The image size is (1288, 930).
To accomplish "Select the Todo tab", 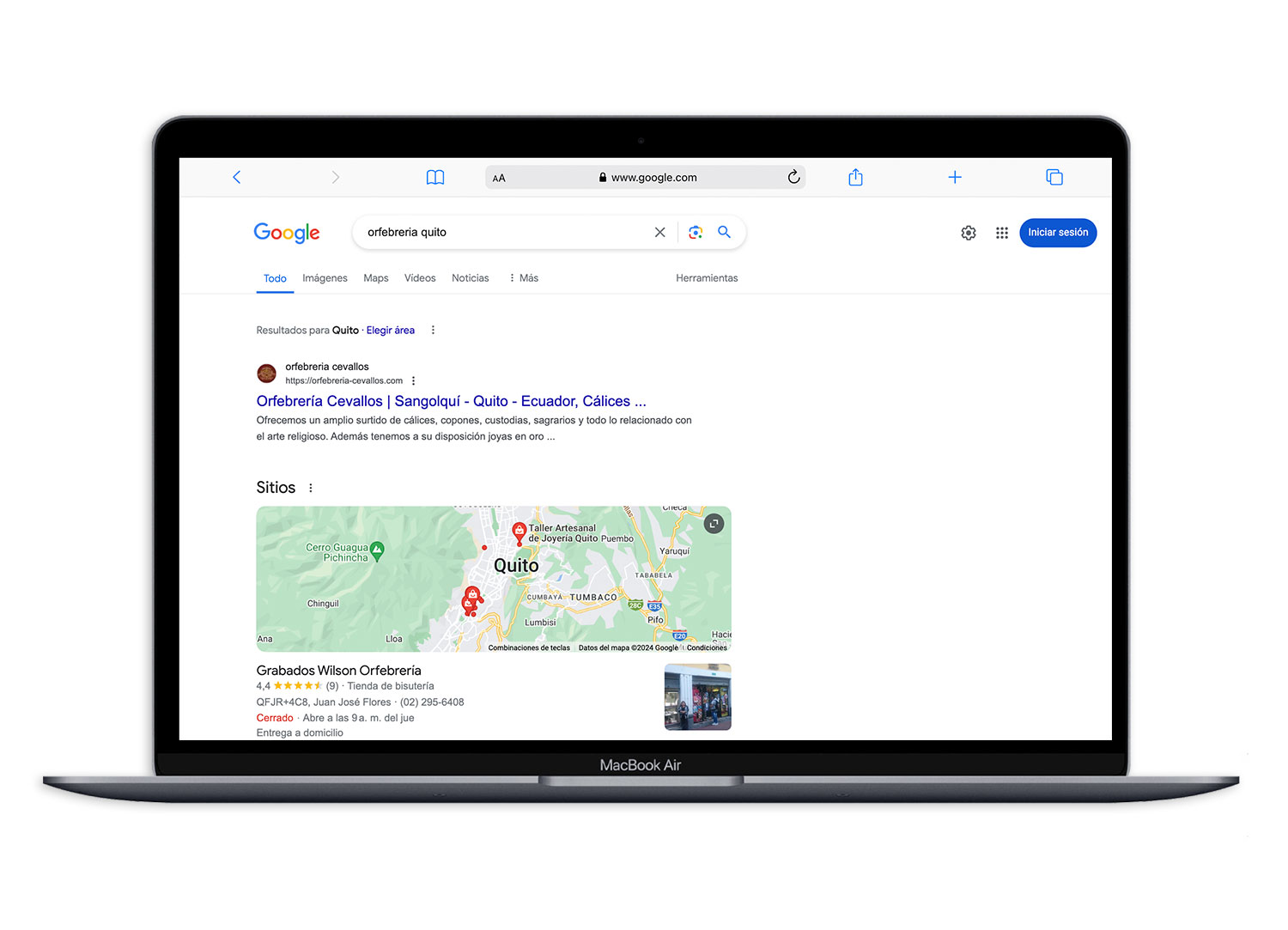I will (x=275, y=278).
